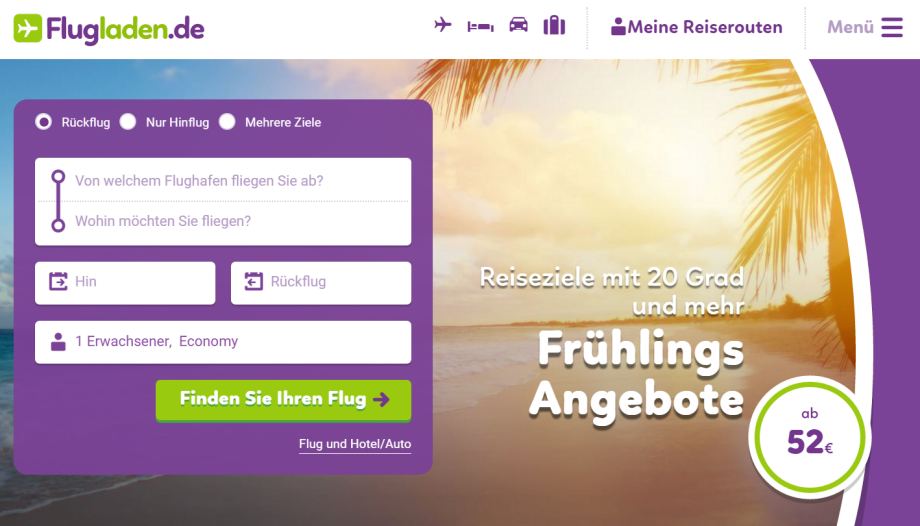
Task: Select the Mehrere Ziele radio button
Action: click(227, 122)
